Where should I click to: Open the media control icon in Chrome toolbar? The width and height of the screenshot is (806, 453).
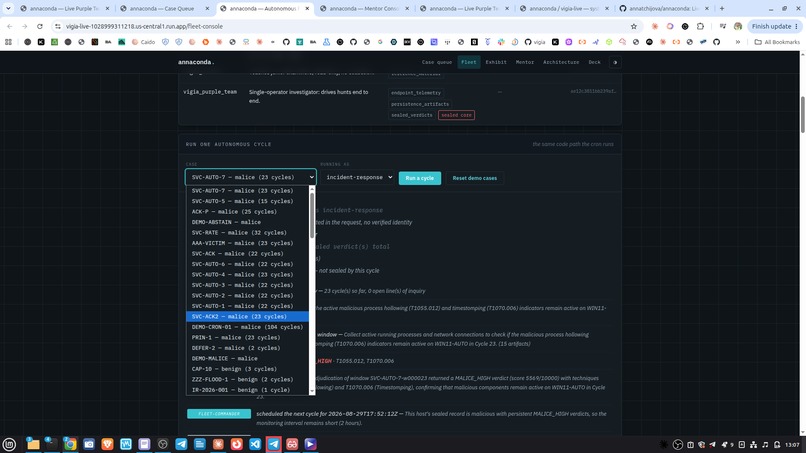[723, 26]
